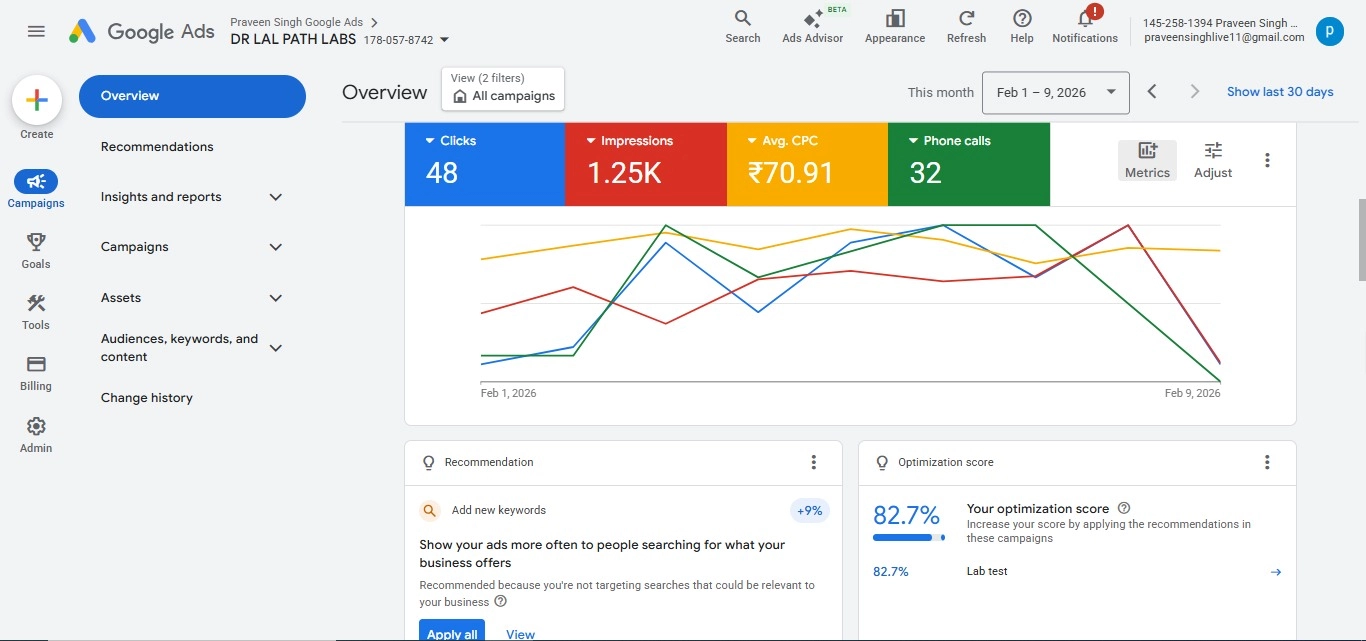The image size is (1366, 641).
Task: Click the Refresh icon
Action: click(966, 19)
